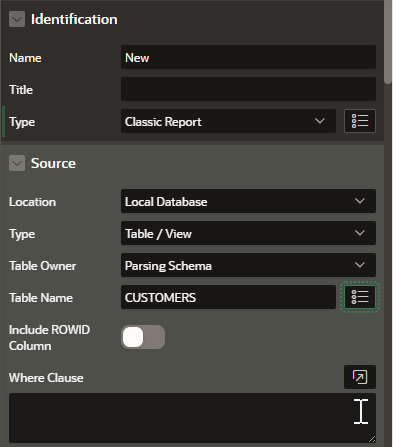Viewport: 393px width, 447px height.
Task: Open list icon next to Classic Report type
Action: pyautogui.click(x=360, y=121)
